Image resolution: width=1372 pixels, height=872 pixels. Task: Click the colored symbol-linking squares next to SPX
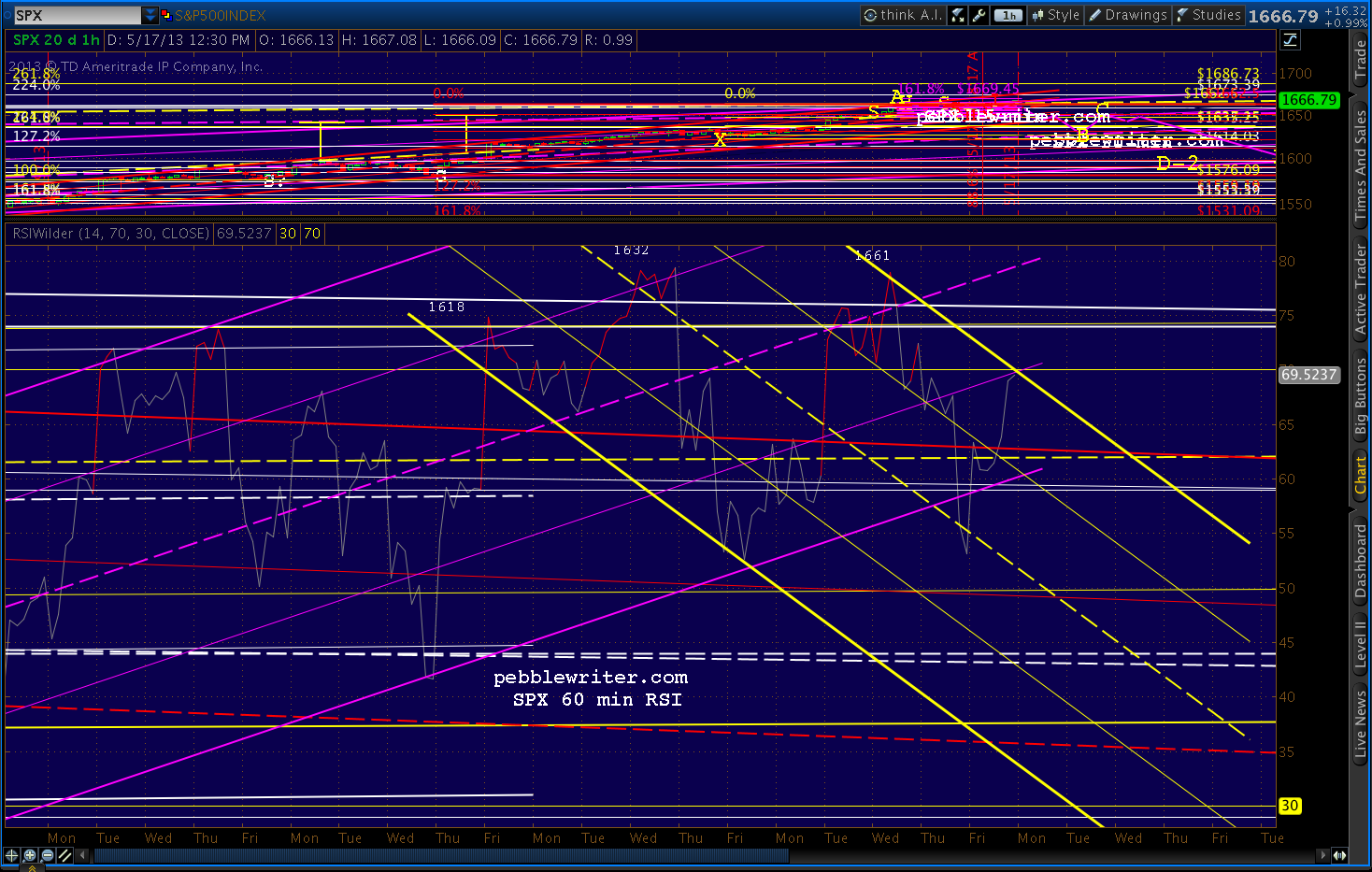coord(163,15)
